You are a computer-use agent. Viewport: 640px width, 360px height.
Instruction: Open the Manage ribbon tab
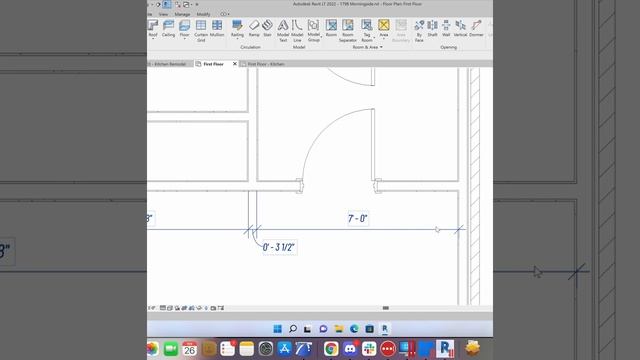coord(182,14)
